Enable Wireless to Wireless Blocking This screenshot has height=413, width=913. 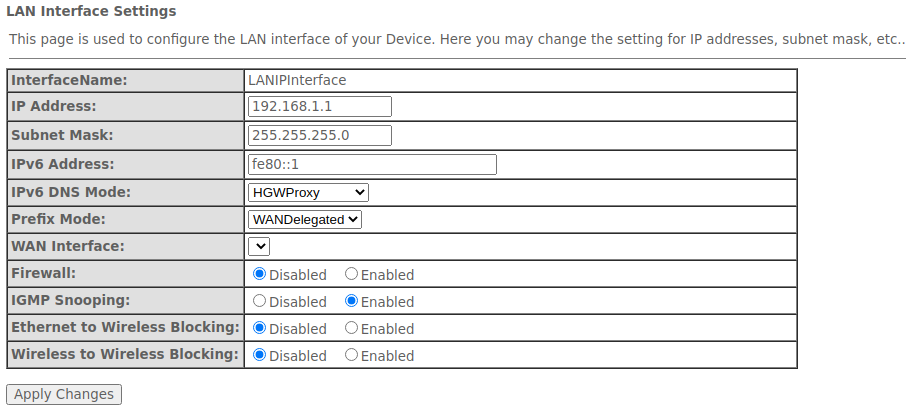(x=352, y=355)
